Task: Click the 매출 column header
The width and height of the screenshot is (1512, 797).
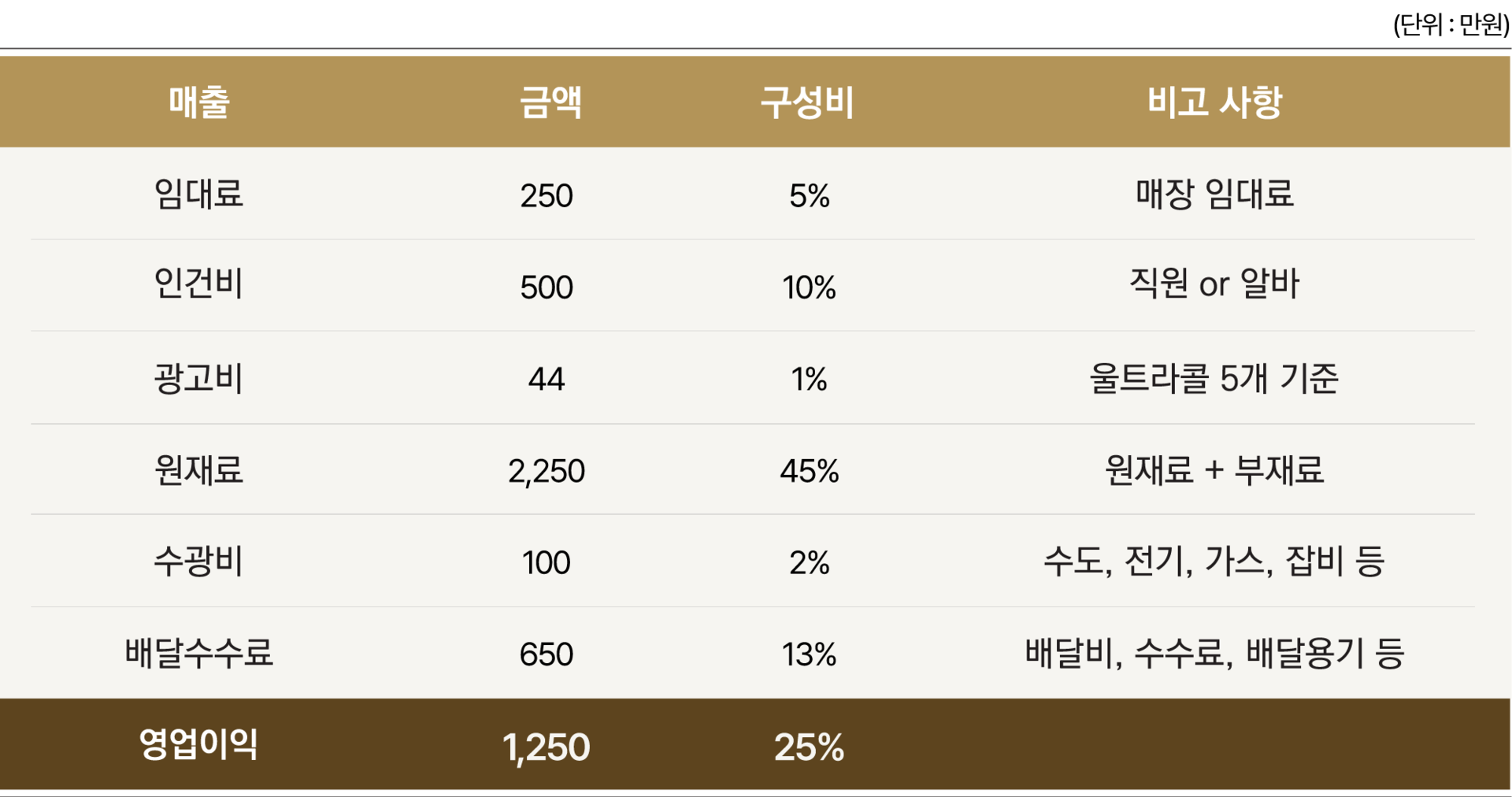Action: [198, 102]
